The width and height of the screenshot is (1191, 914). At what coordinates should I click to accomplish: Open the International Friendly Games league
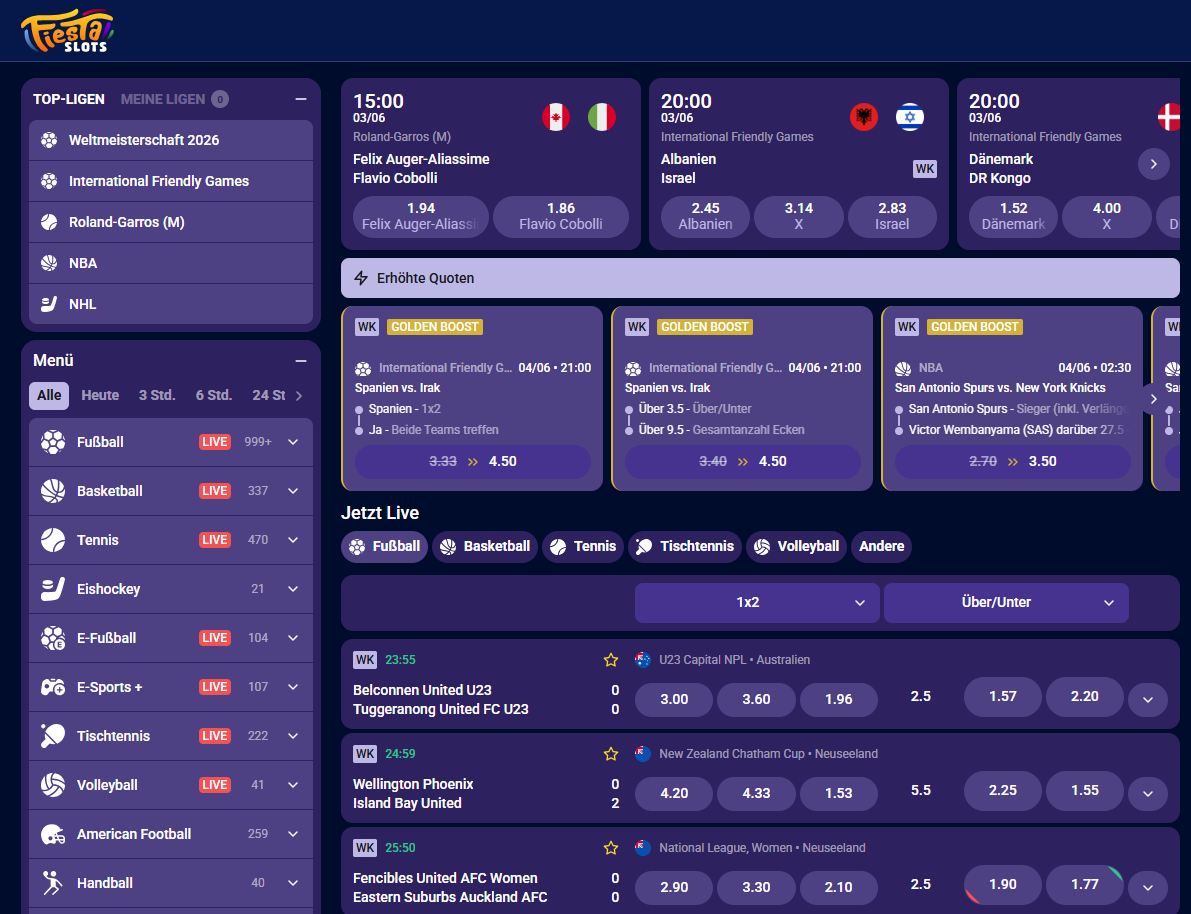tap(171, 181)
